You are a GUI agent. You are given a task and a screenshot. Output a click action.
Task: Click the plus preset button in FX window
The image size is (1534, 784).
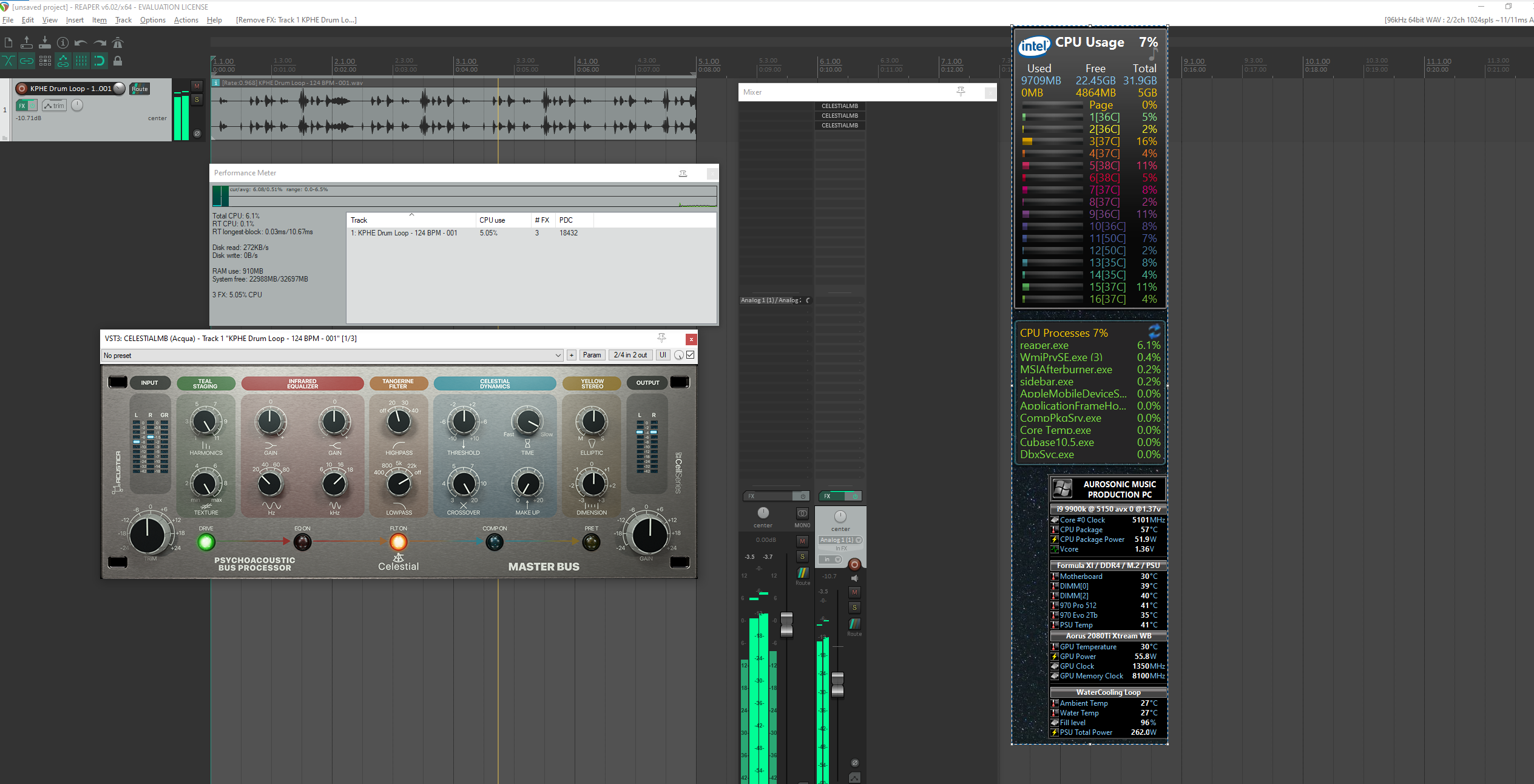[x=571, y=356]
